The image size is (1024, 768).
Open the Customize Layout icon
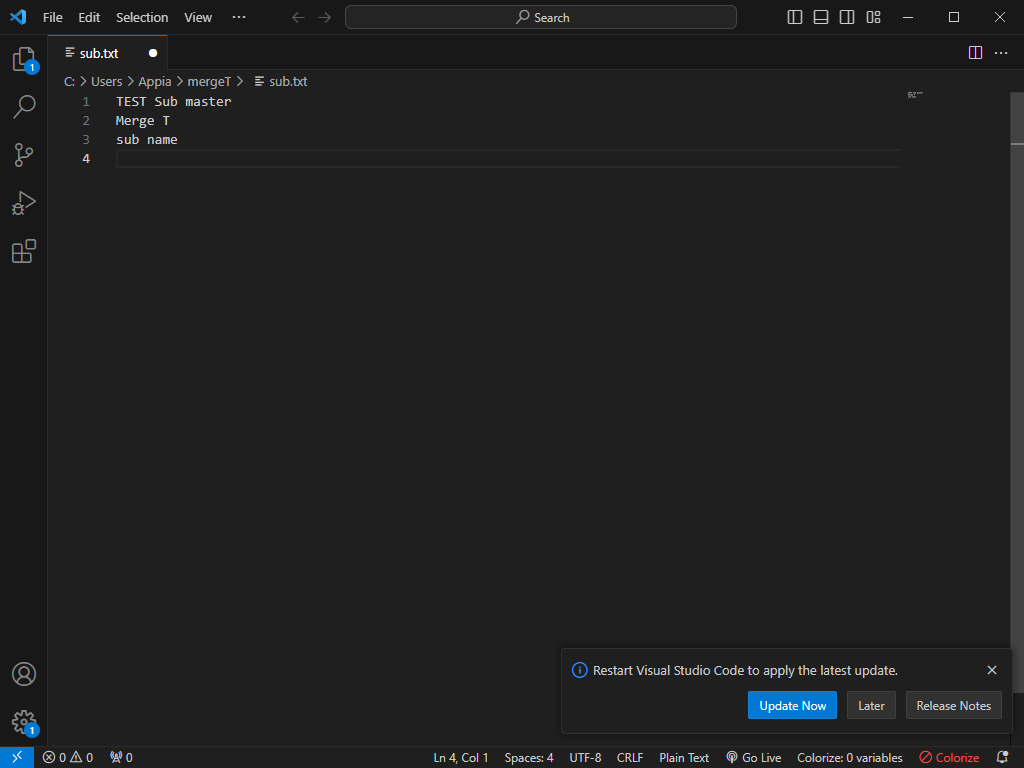[873, 18]
